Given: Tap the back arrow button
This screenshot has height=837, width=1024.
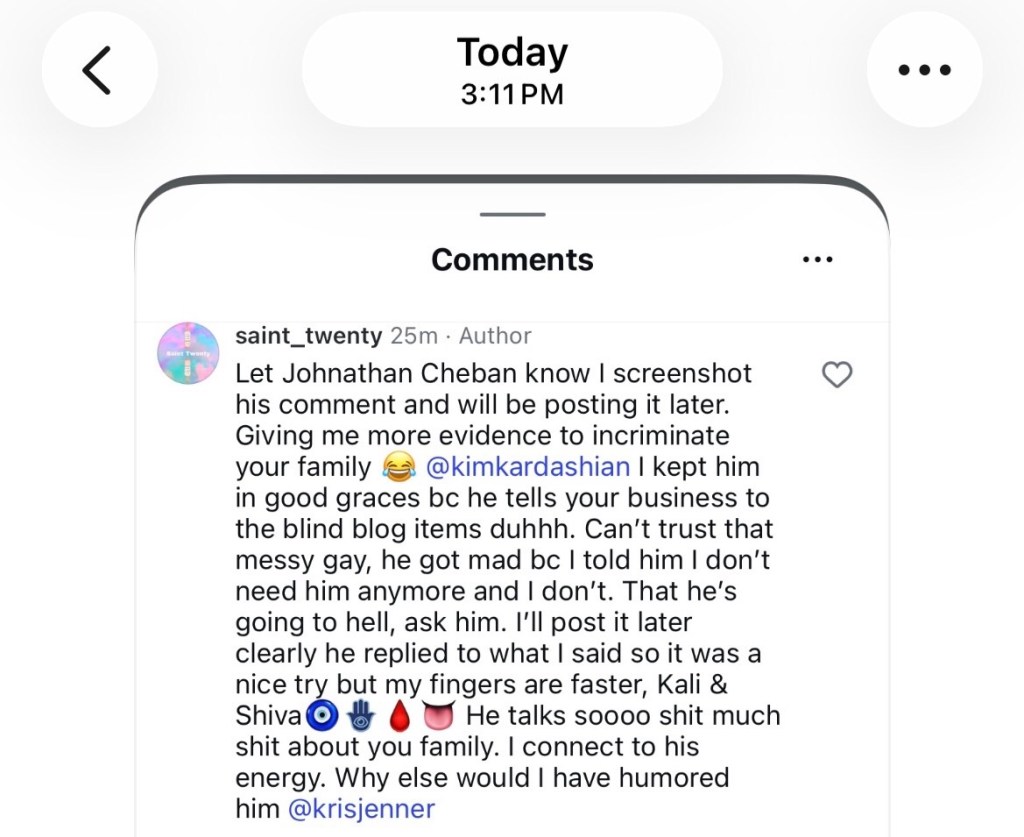Looking at the screenshot, I should (x=98, y=70).
